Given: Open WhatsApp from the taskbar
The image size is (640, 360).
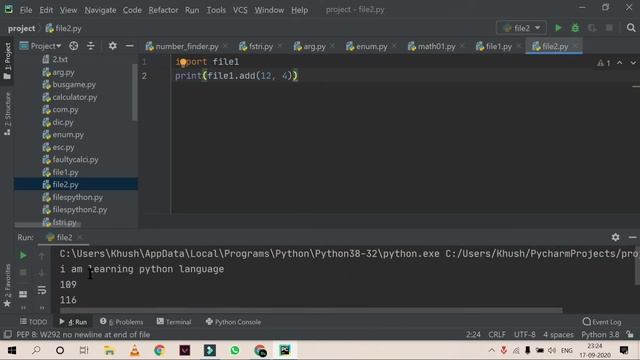Looking at the screenshot, I should (x=235, y=350).
